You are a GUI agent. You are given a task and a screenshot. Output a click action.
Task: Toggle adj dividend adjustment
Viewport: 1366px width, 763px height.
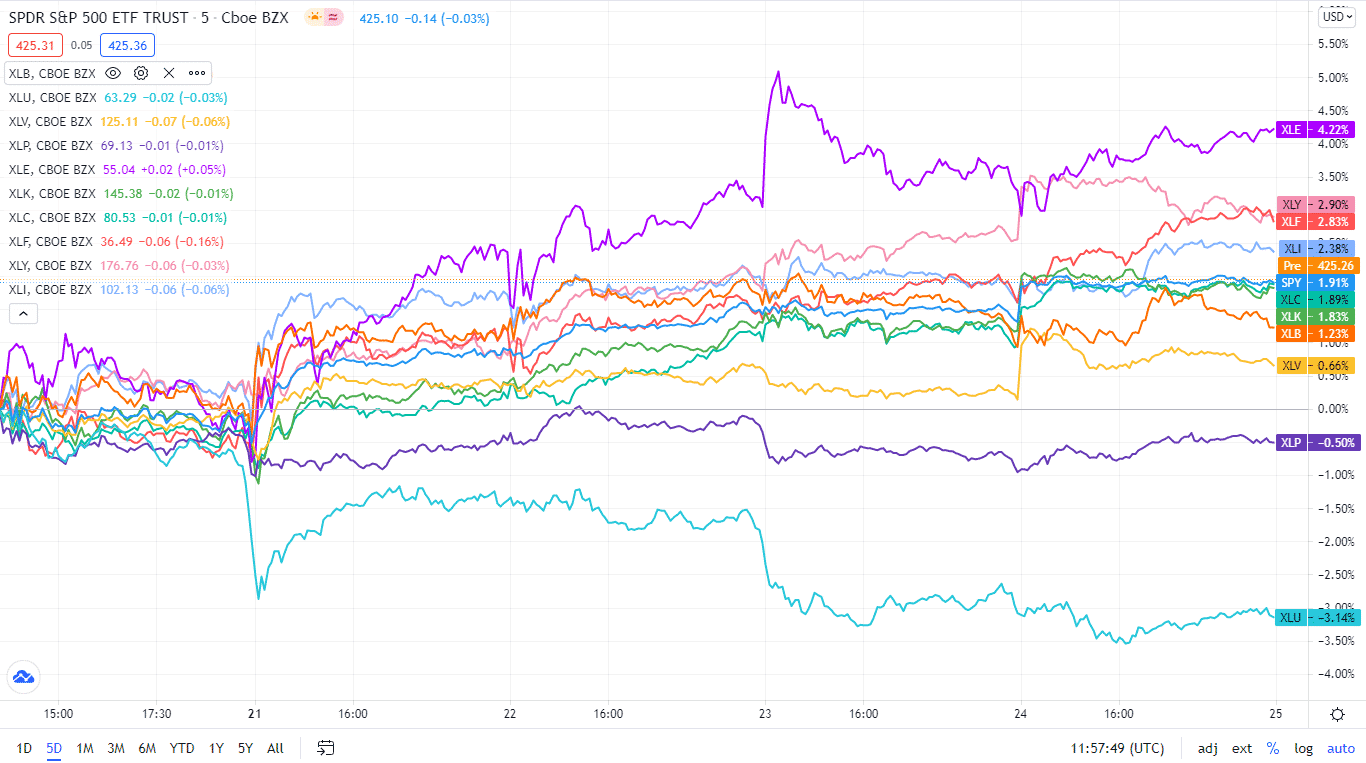coord(1208,748)
